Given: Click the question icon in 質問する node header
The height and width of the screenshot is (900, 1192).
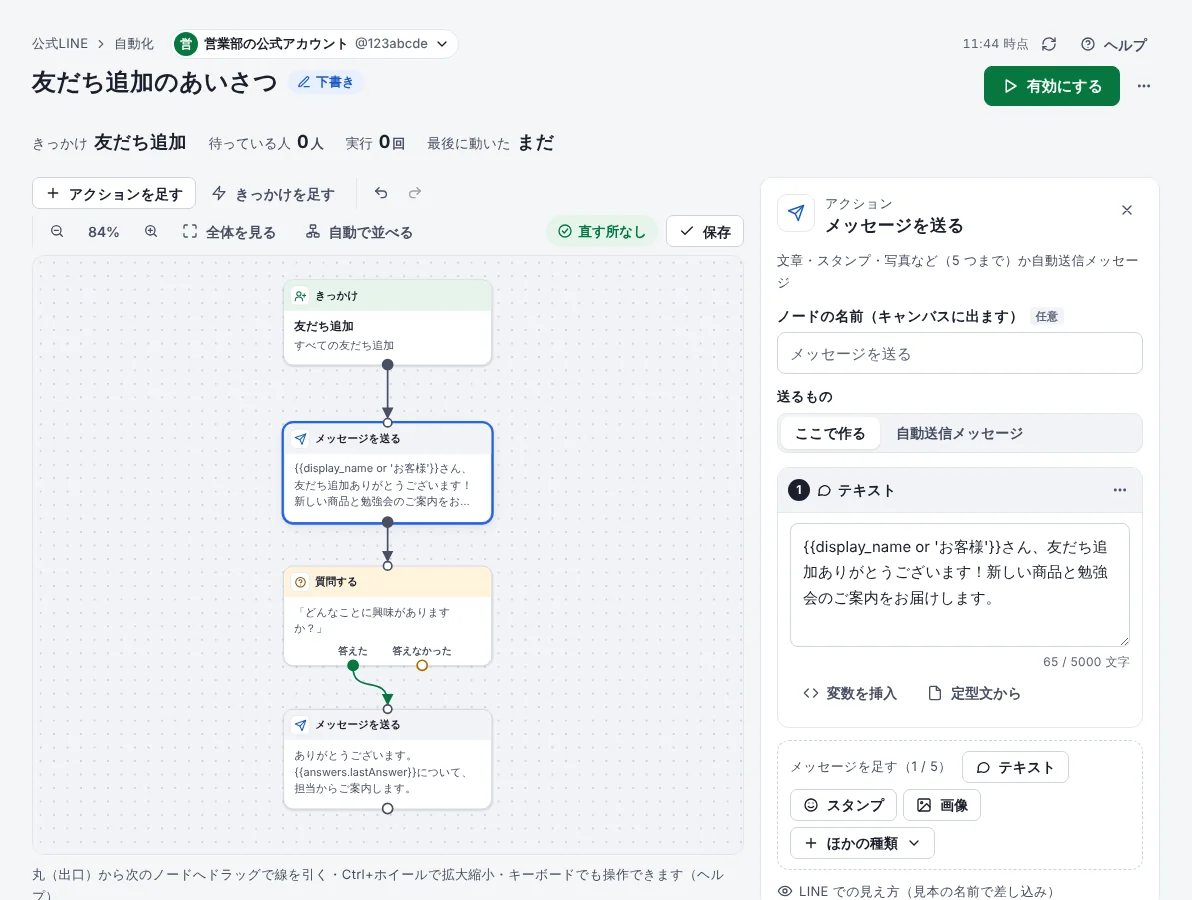Looking at the screenshot, I should coord(300,582).
